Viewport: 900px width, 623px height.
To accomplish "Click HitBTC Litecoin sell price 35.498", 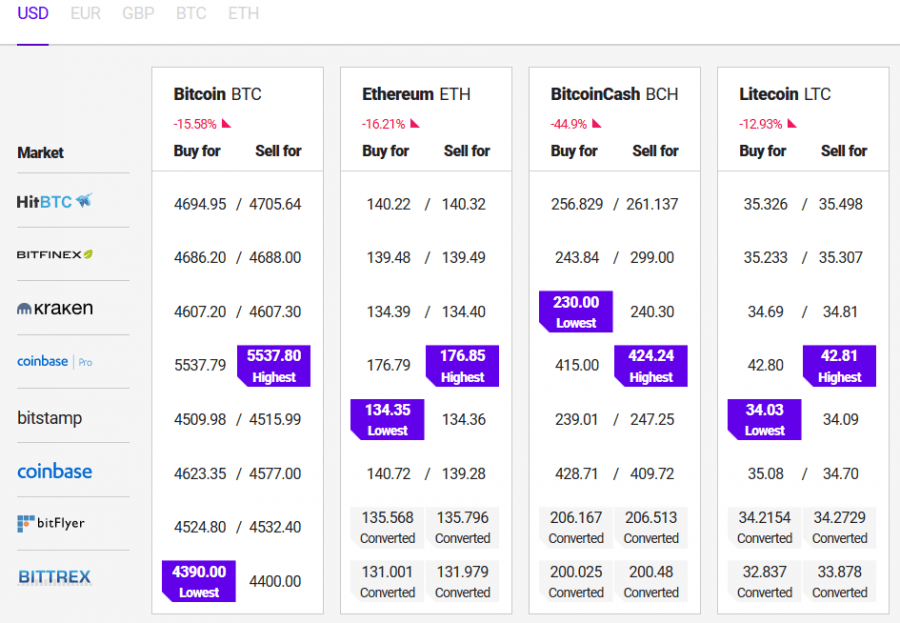I will click(x=840, y=204).
